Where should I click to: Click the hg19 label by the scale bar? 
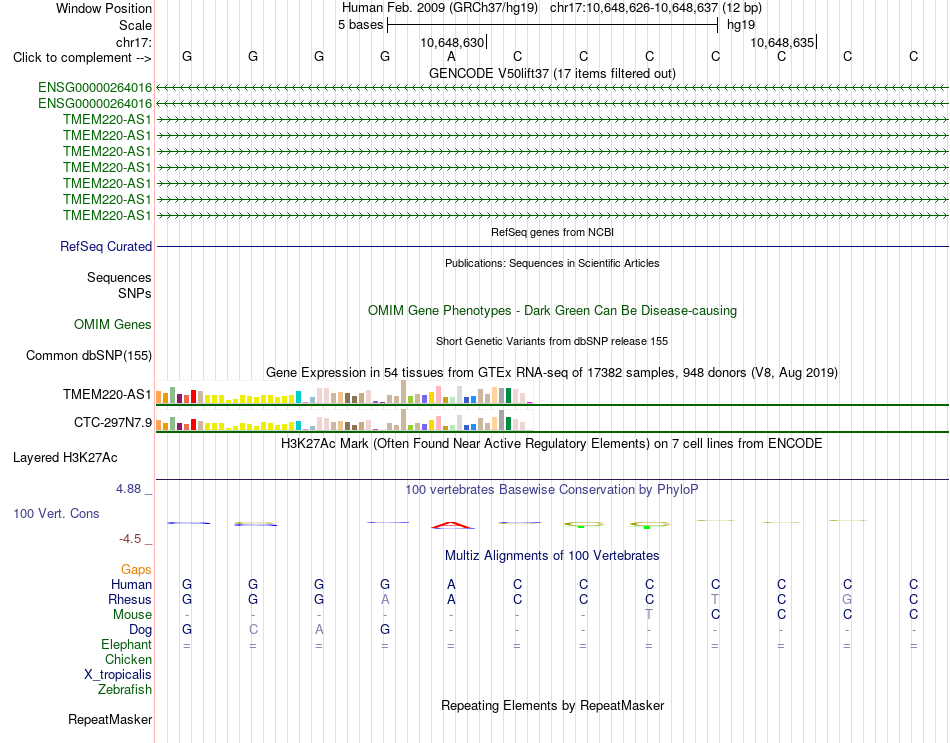(x=741, y=25)
